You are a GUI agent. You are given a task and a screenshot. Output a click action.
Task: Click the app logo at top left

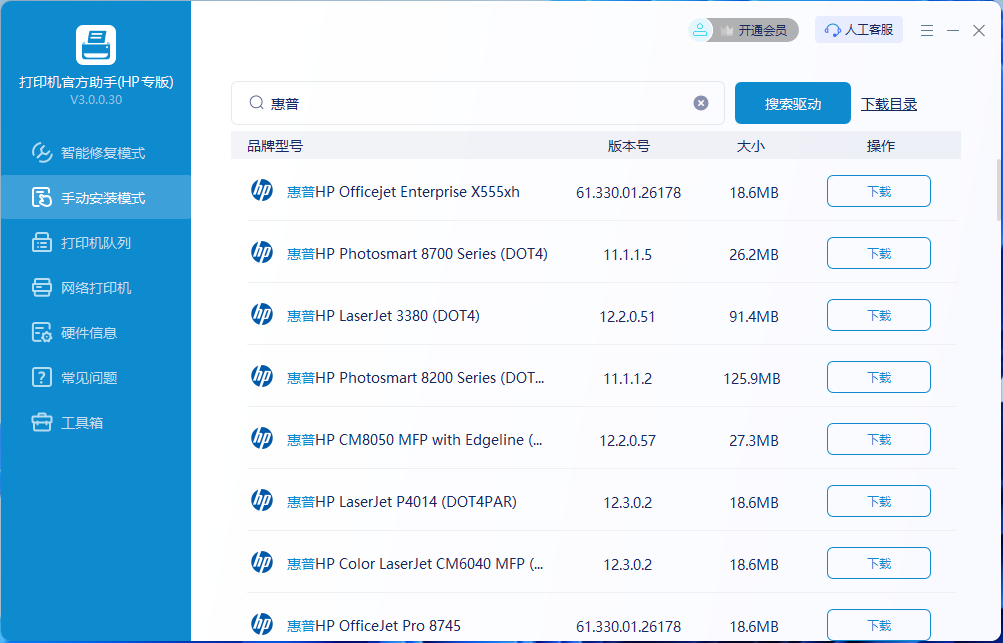point(96,45)
